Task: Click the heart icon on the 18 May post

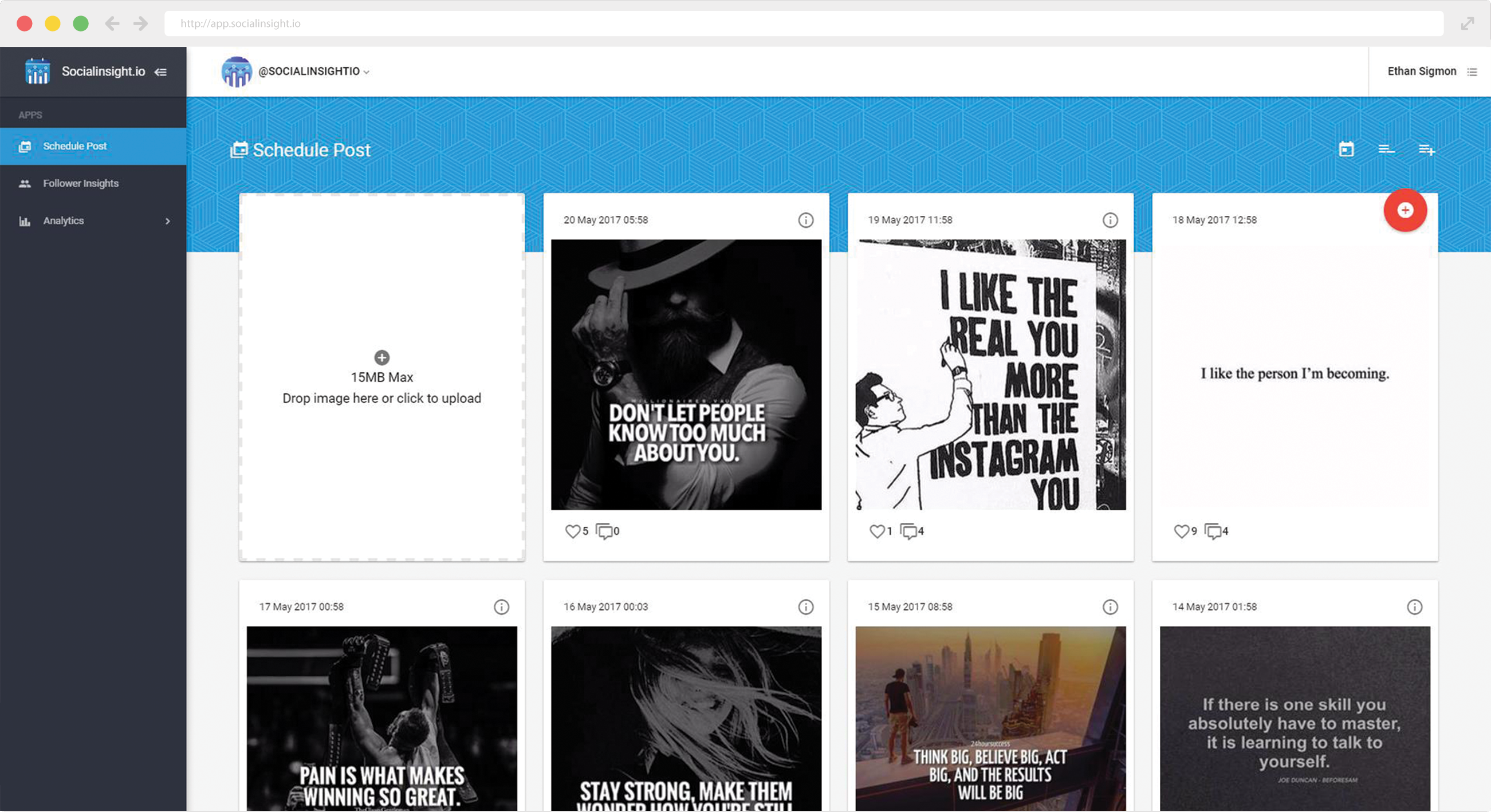Action: [x=1182, y=531]
